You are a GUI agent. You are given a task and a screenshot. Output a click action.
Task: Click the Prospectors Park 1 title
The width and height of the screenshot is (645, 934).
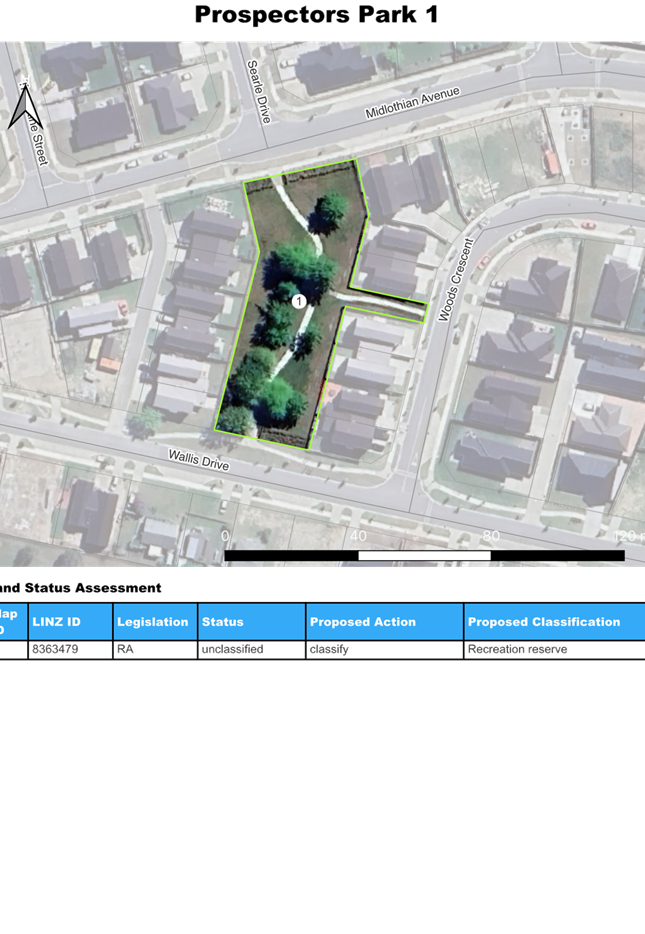point(316,15)
